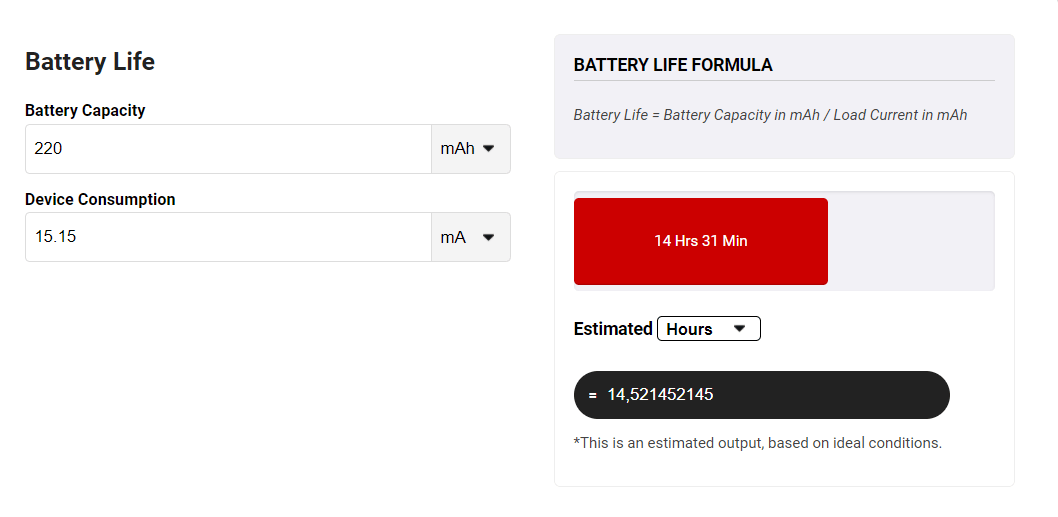Click the Device Consumption label
This screenshot has width=1058, height=517.
(100, 199)
